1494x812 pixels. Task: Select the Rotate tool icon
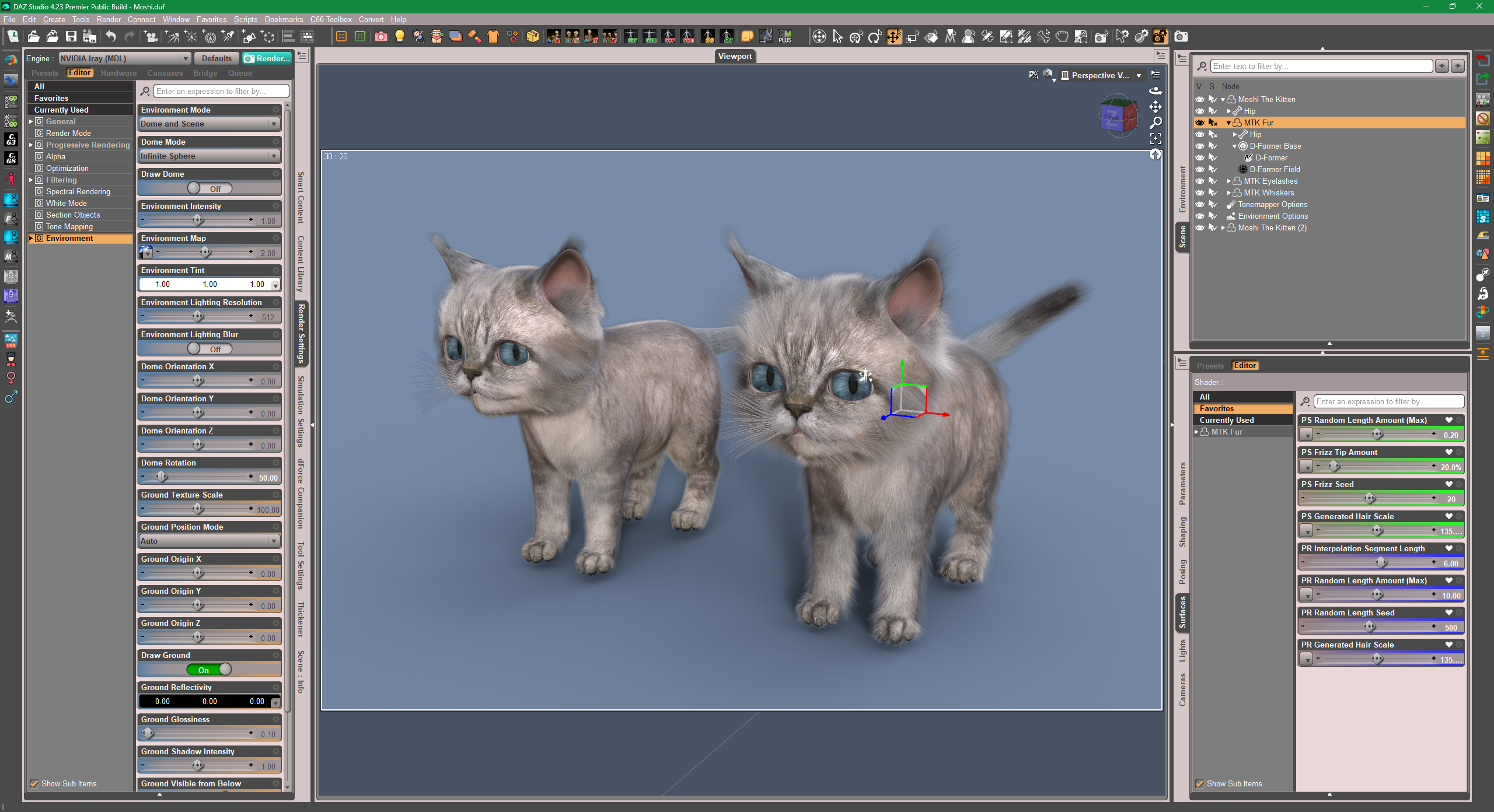[875, 37]
